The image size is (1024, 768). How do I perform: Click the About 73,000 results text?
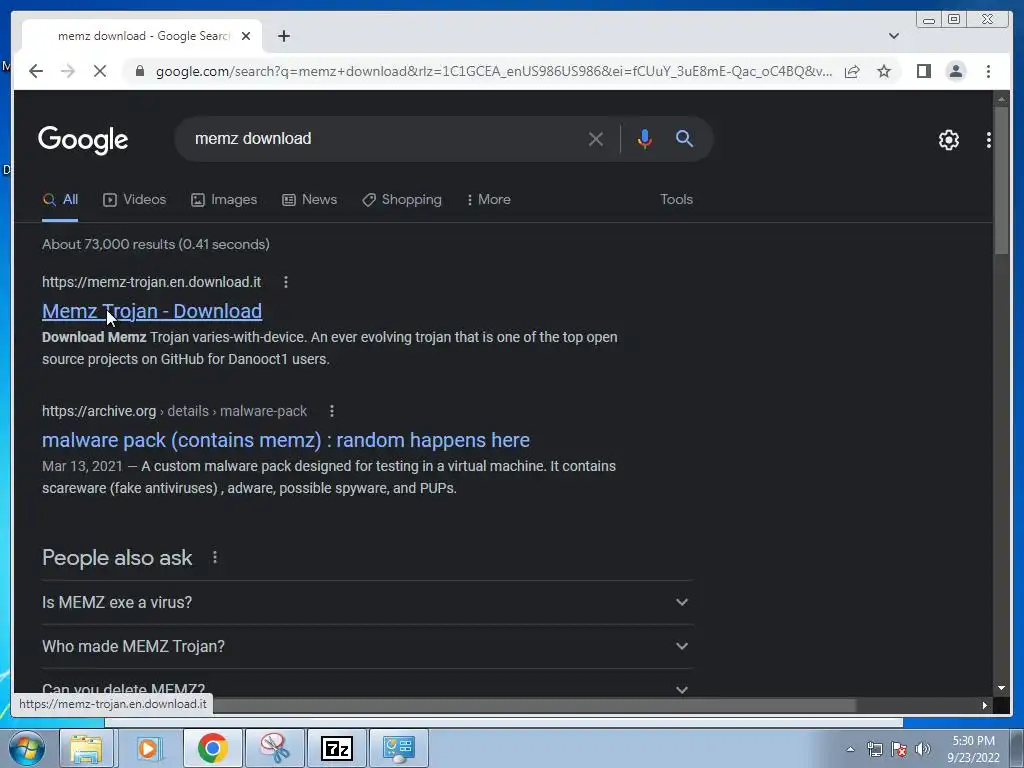(x=156, y=244)
